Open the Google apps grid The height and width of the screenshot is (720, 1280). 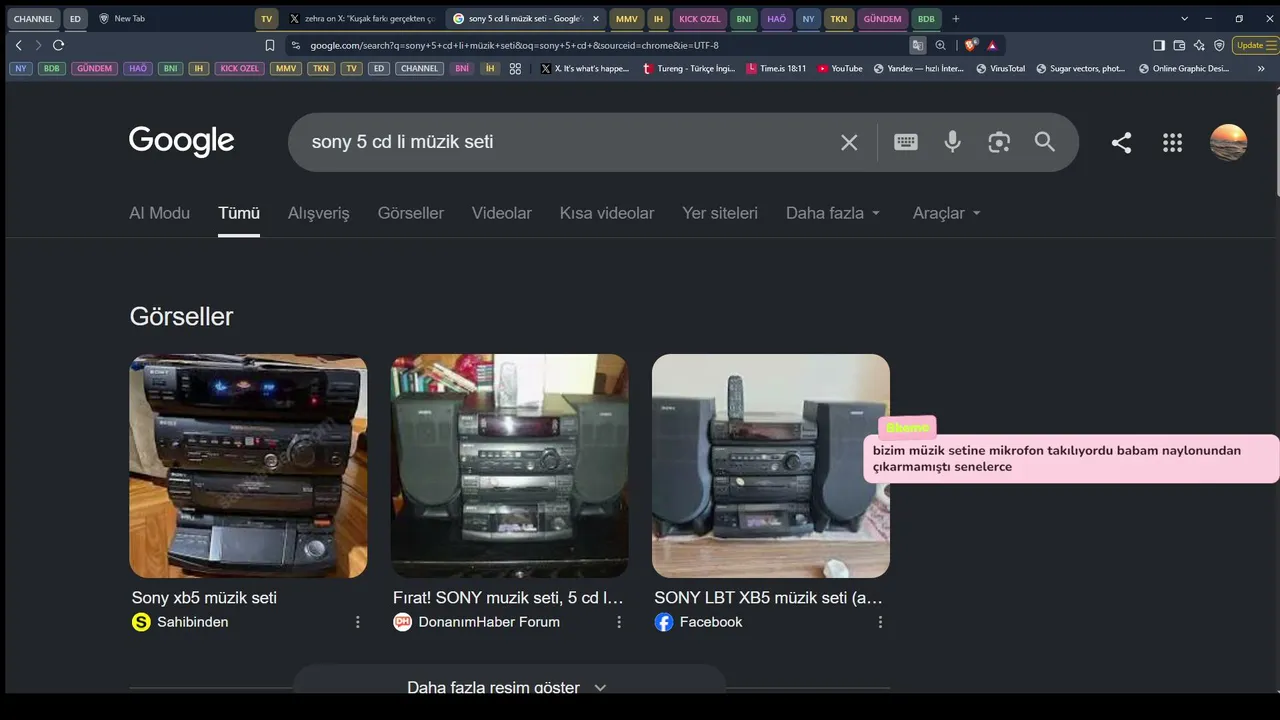(1173, 142)
